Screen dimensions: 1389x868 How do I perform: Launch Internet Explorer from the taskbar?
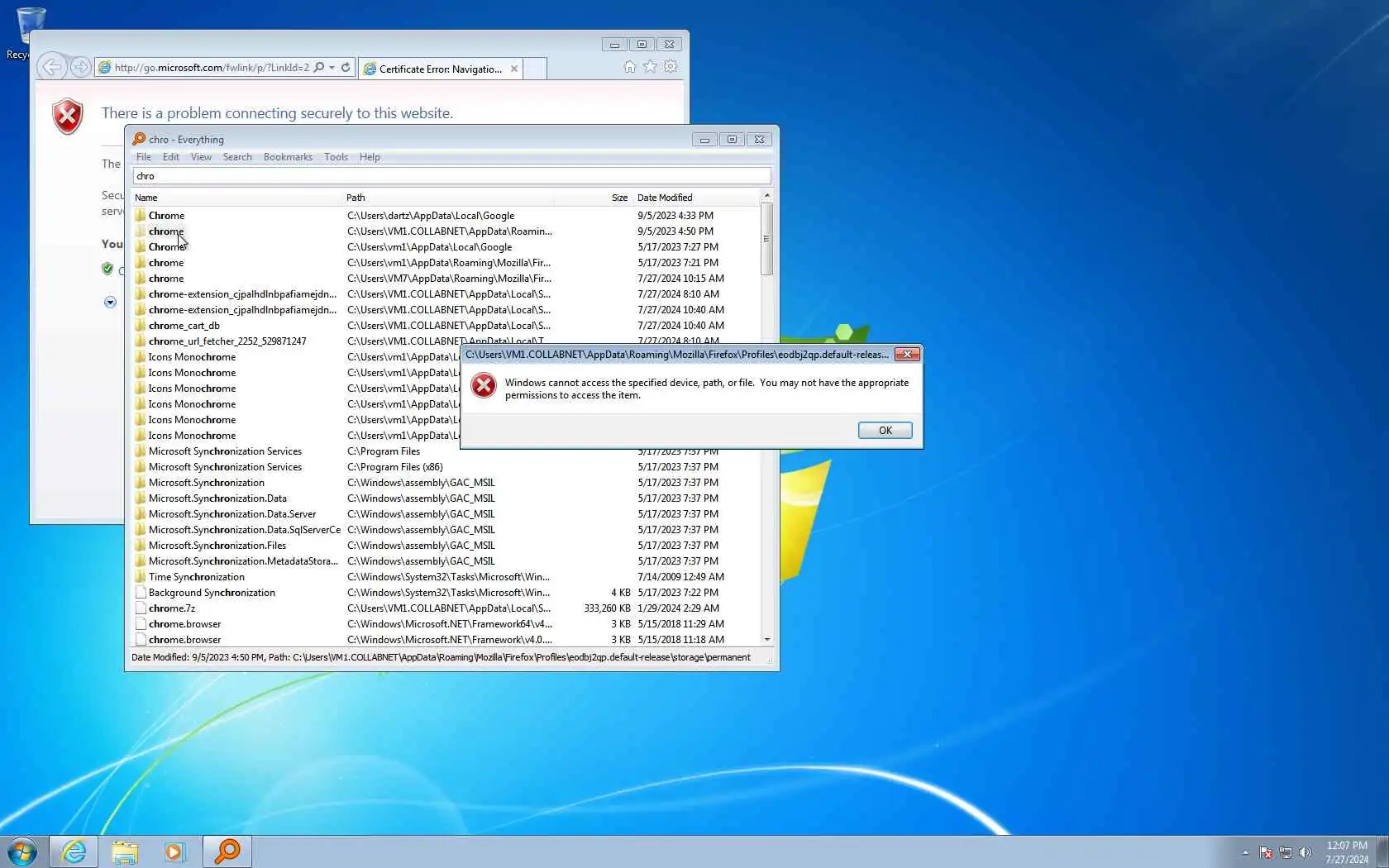[x=74, y=851]
